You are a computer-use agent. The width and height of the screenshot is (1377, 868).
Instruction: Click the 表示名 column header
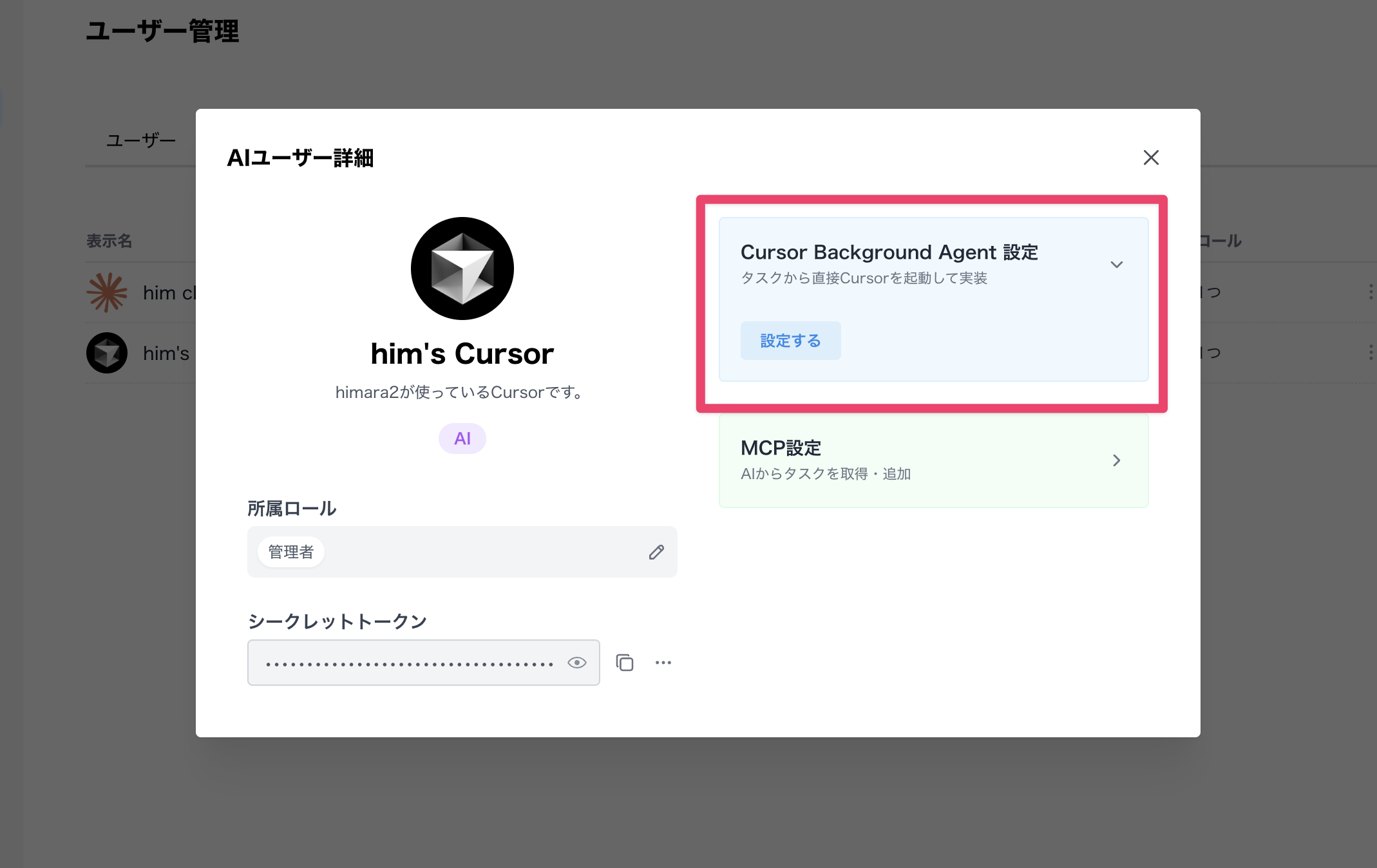pyautogui.click(x=109, y=241)
